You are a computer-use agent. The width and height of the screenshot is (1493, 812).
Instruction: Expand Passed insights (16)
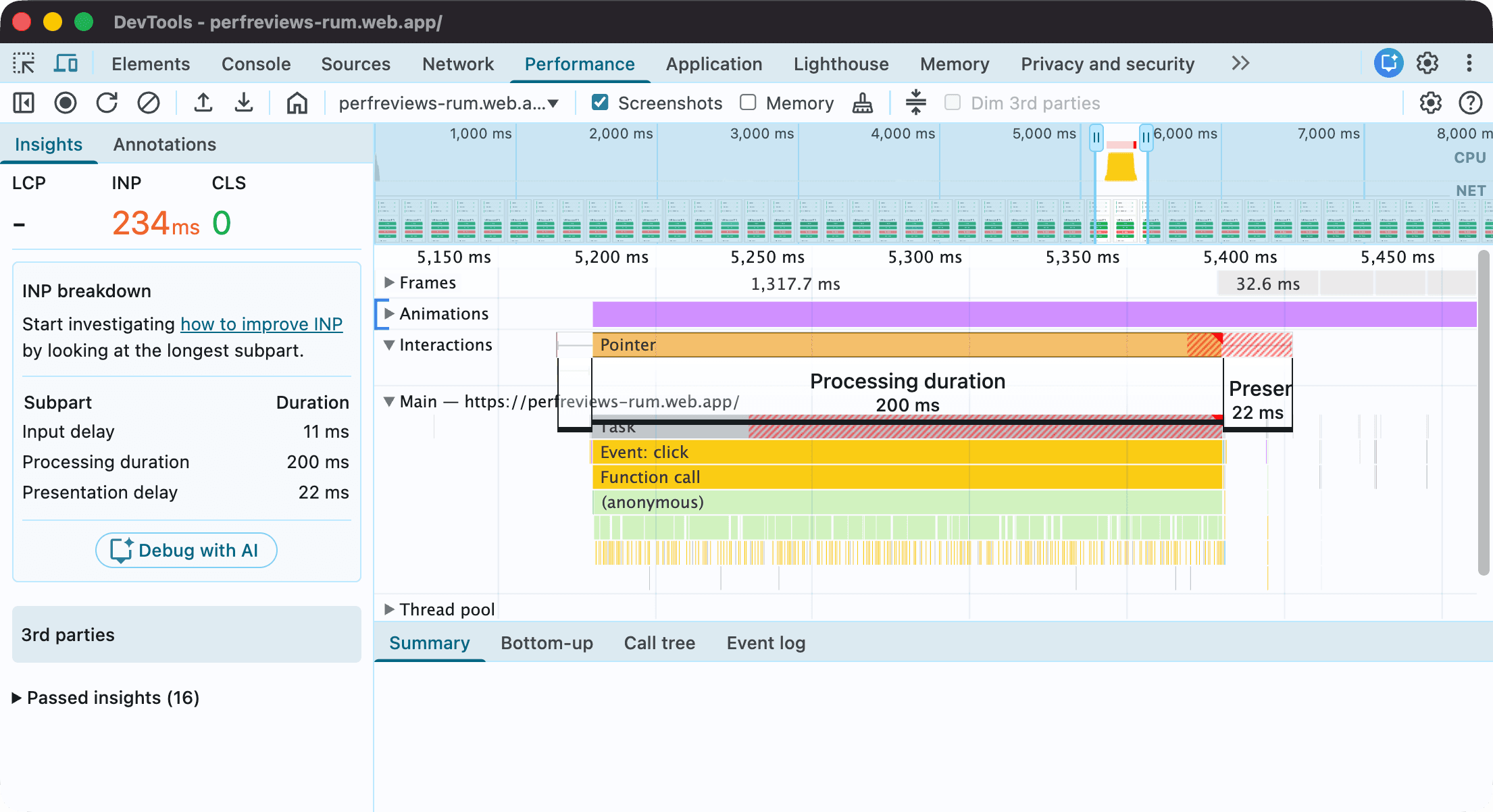point(105,698)
